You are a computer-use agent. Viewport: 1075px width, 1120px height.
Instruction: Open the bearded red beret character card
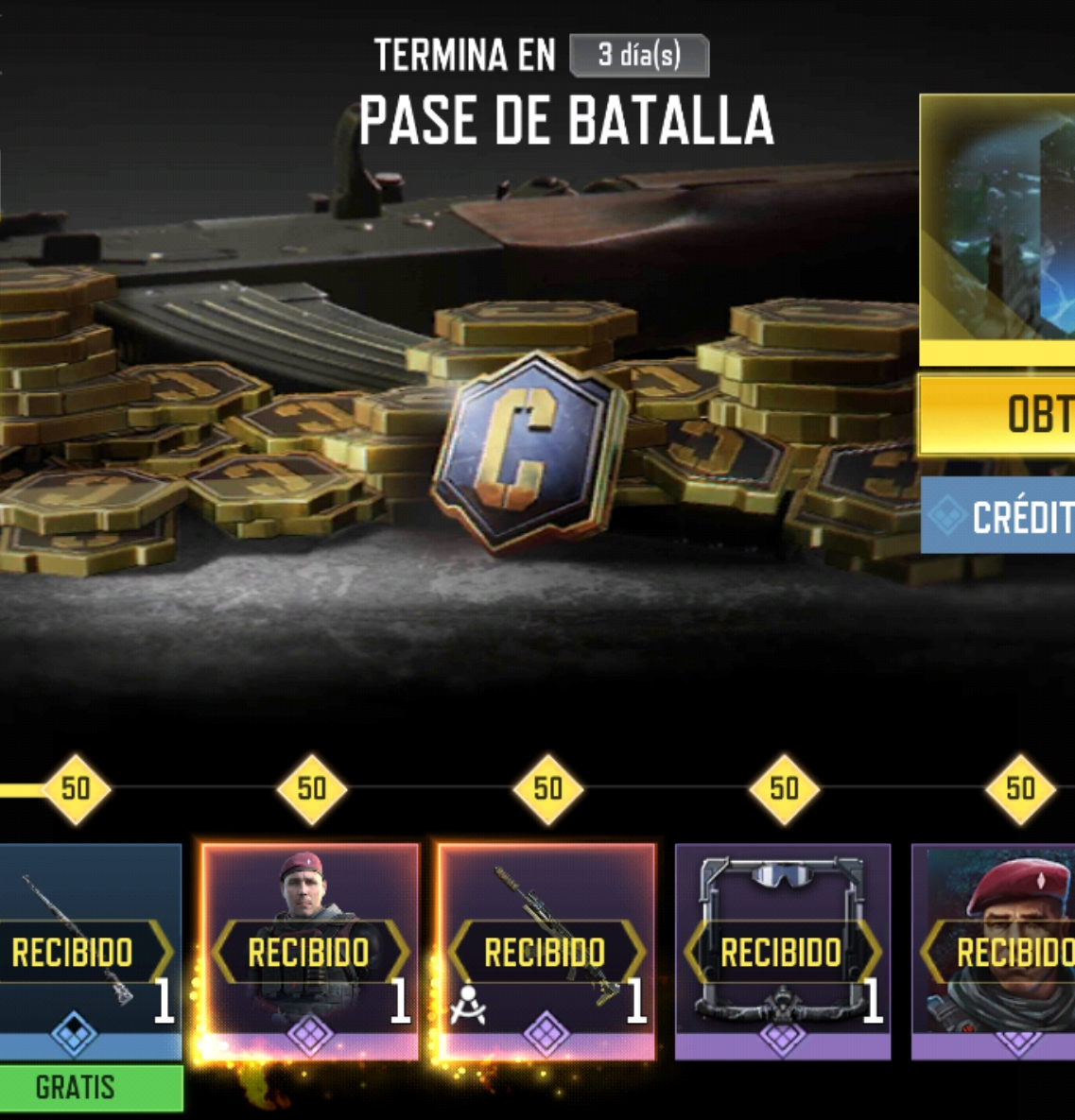994,952
